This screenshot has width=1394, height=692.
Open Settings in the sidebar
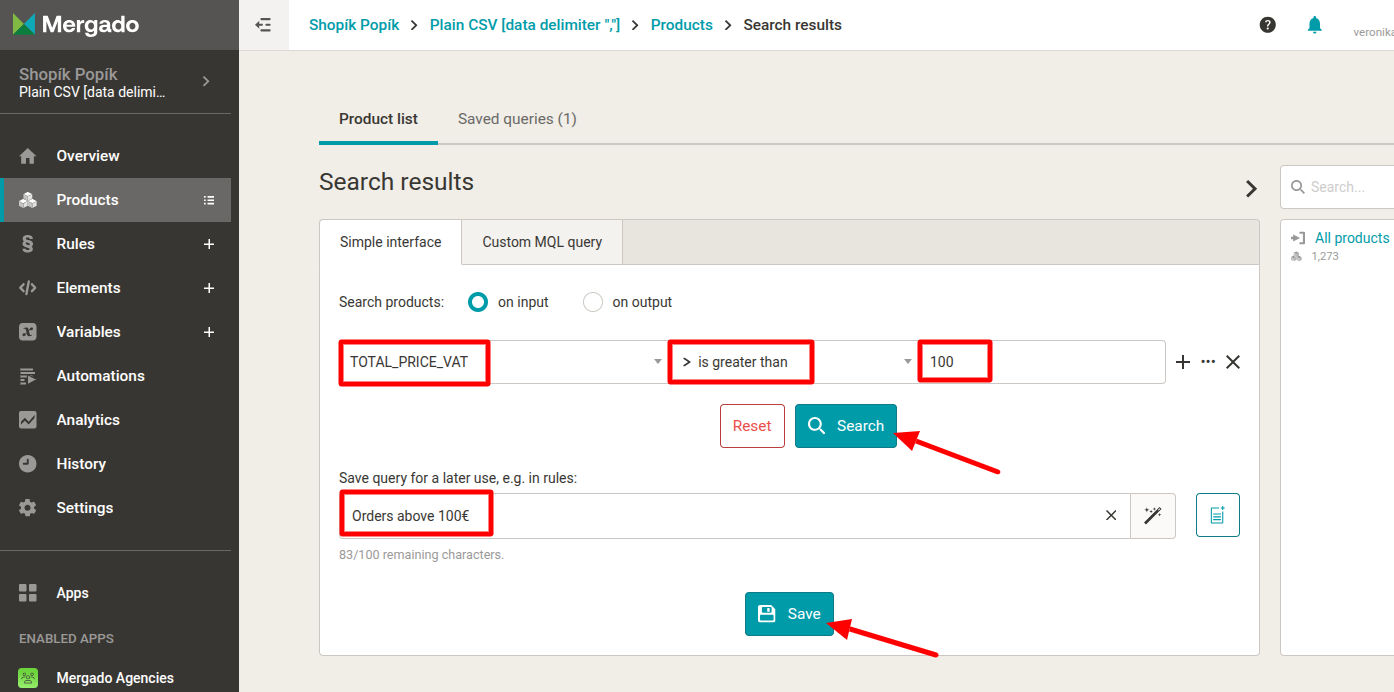click(x=115, y=508)
